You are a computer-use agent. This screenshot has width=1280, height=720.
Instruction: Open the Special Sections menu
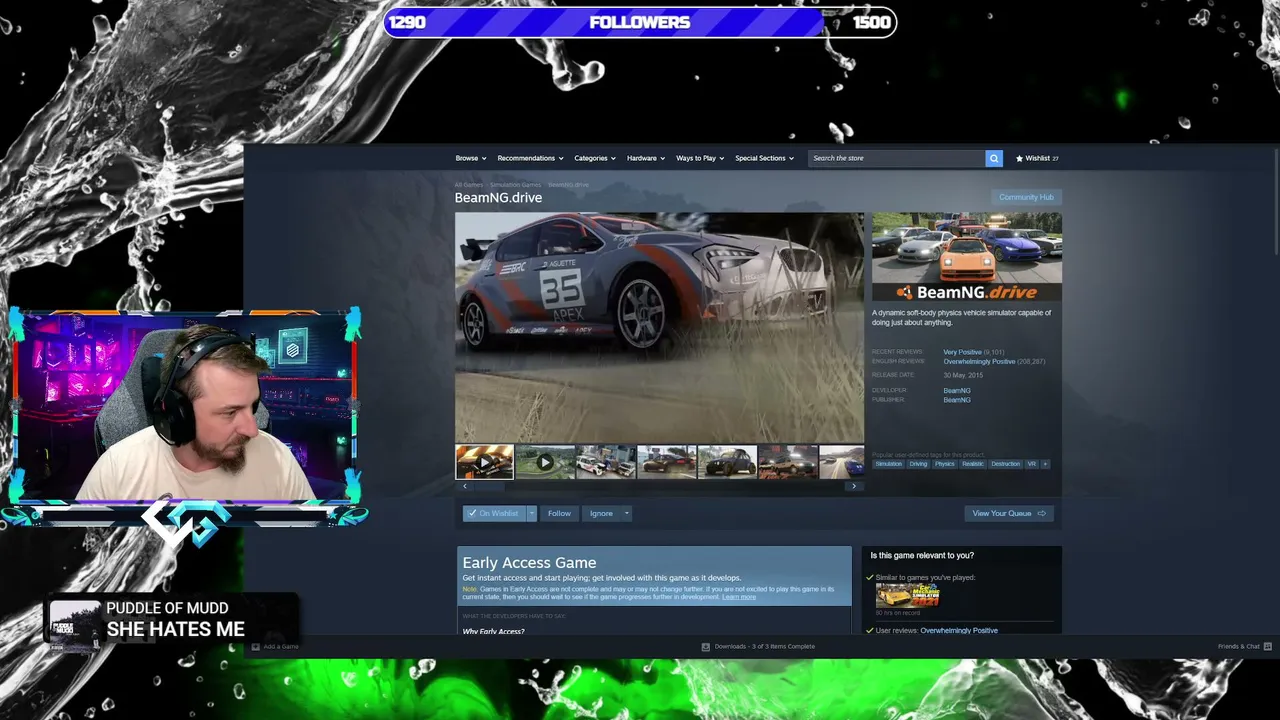(x=765, y=158)
